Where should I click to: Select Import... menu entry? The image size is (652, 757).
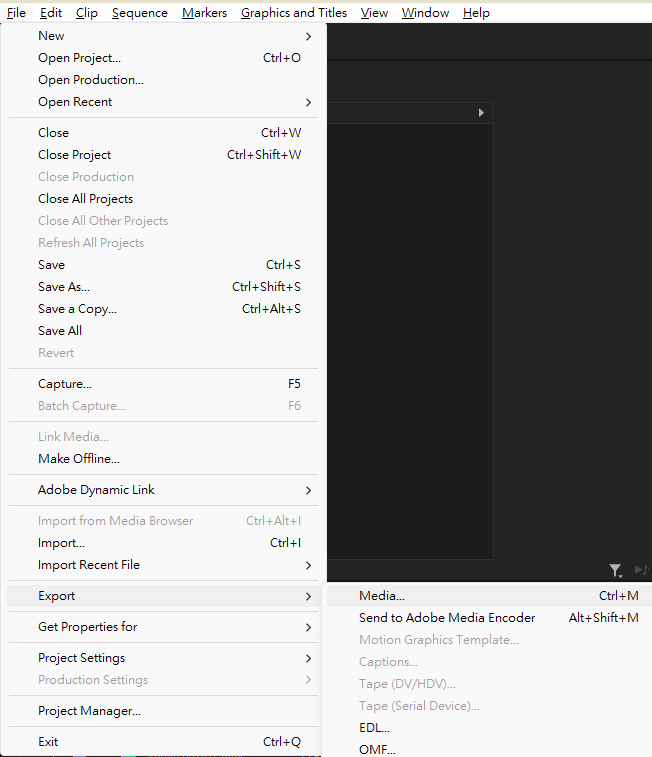pos(61,543)
